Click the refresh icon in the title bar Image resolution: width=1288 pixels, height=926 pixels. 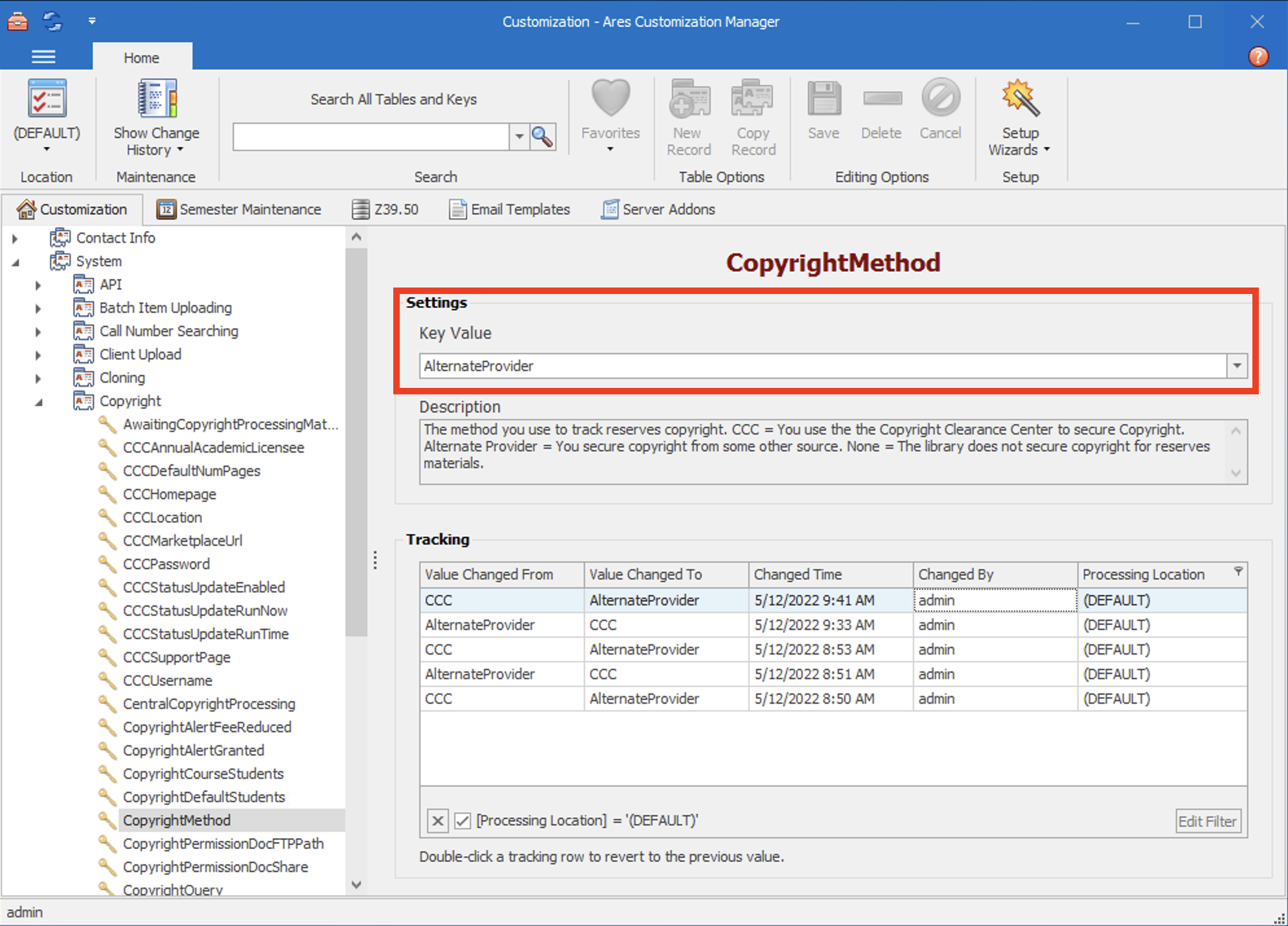click(x=52, y=21)
